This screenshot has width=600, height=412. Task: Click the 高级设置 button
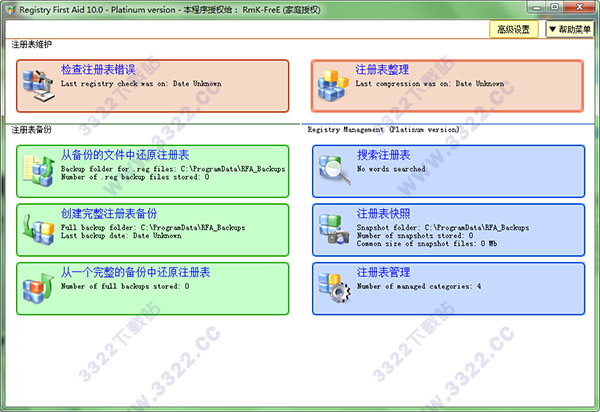[514, 29]
